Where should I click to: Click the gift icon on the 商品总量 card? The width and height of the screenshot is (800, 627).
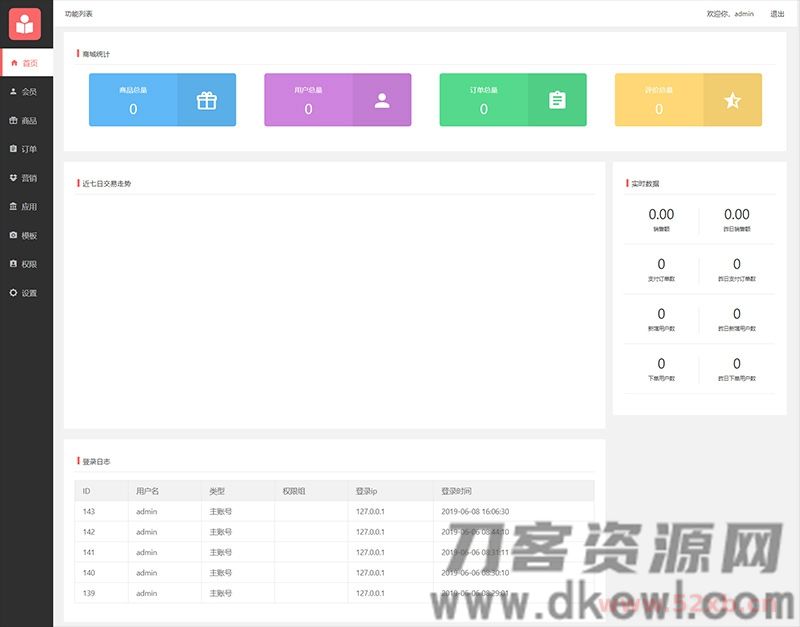pyautogui.click(x=205, y=99)
